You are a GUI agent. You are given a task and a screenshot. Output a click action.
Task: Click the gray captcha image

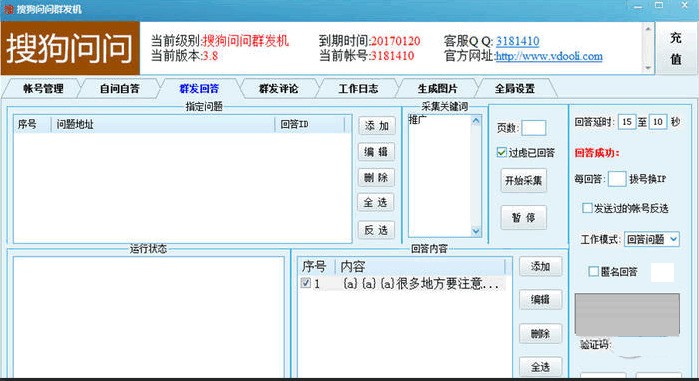click(627, 314)
